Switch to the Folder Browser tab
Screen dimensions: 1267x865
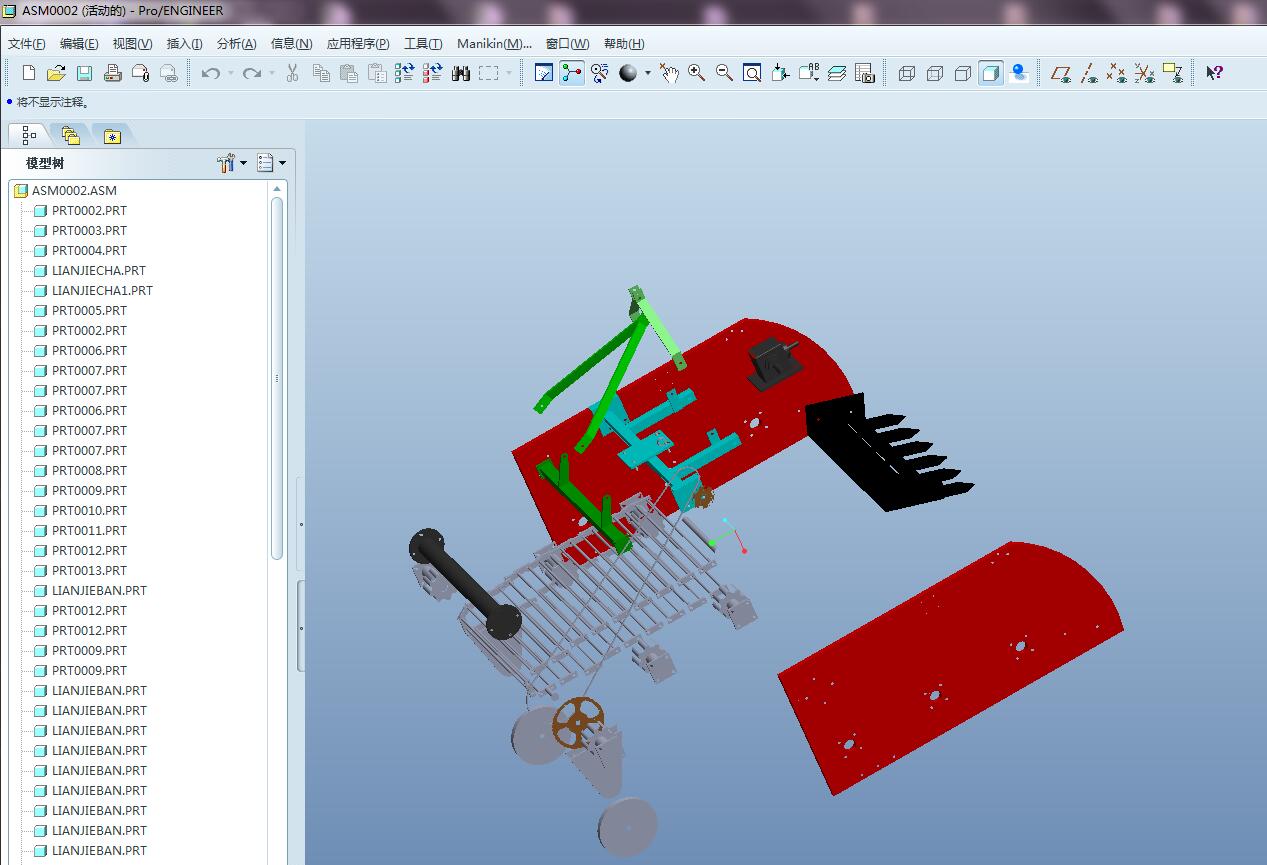(70, 135)
